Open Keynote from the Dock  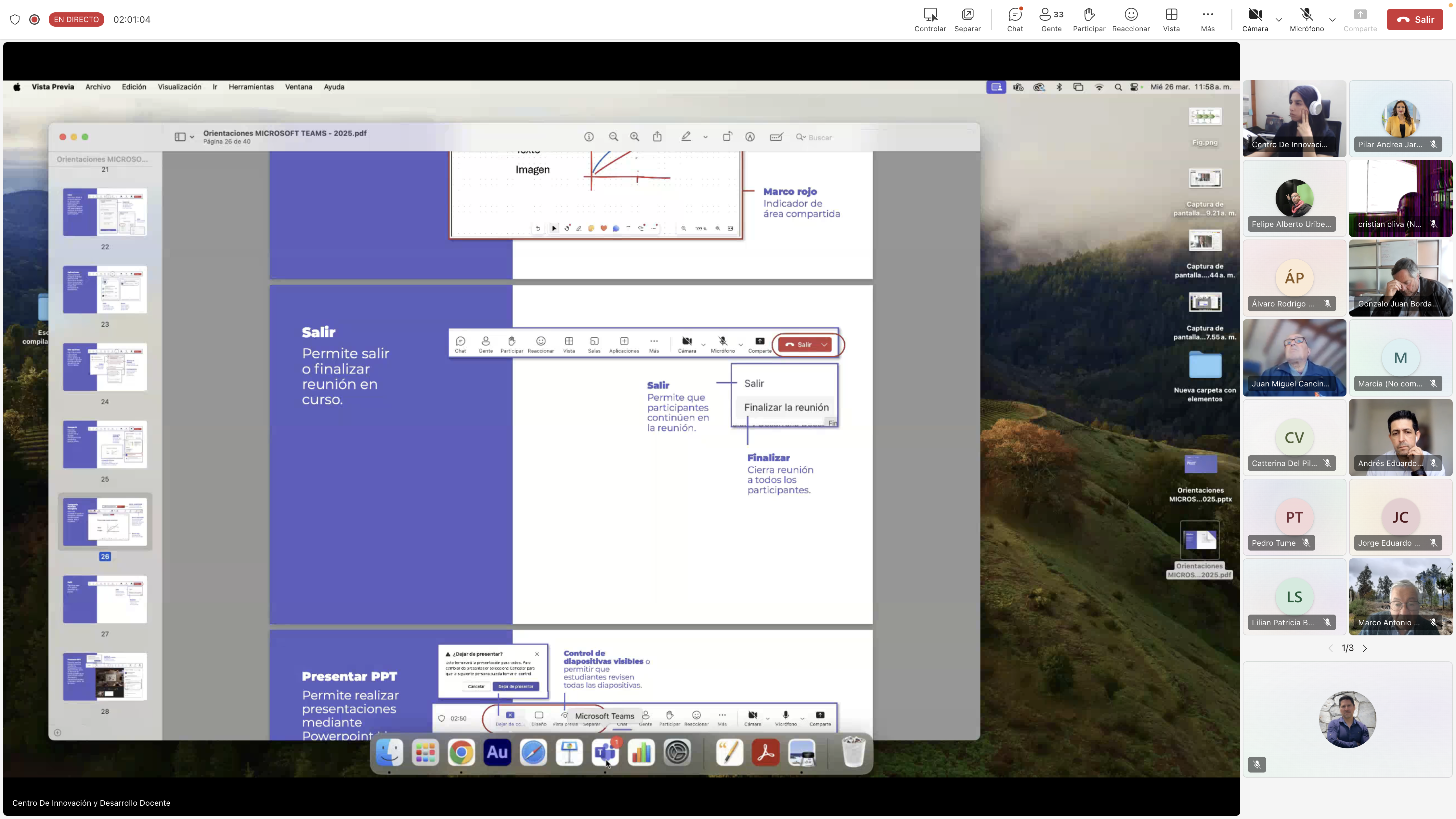pyautogui.click(x=569, y=752)
